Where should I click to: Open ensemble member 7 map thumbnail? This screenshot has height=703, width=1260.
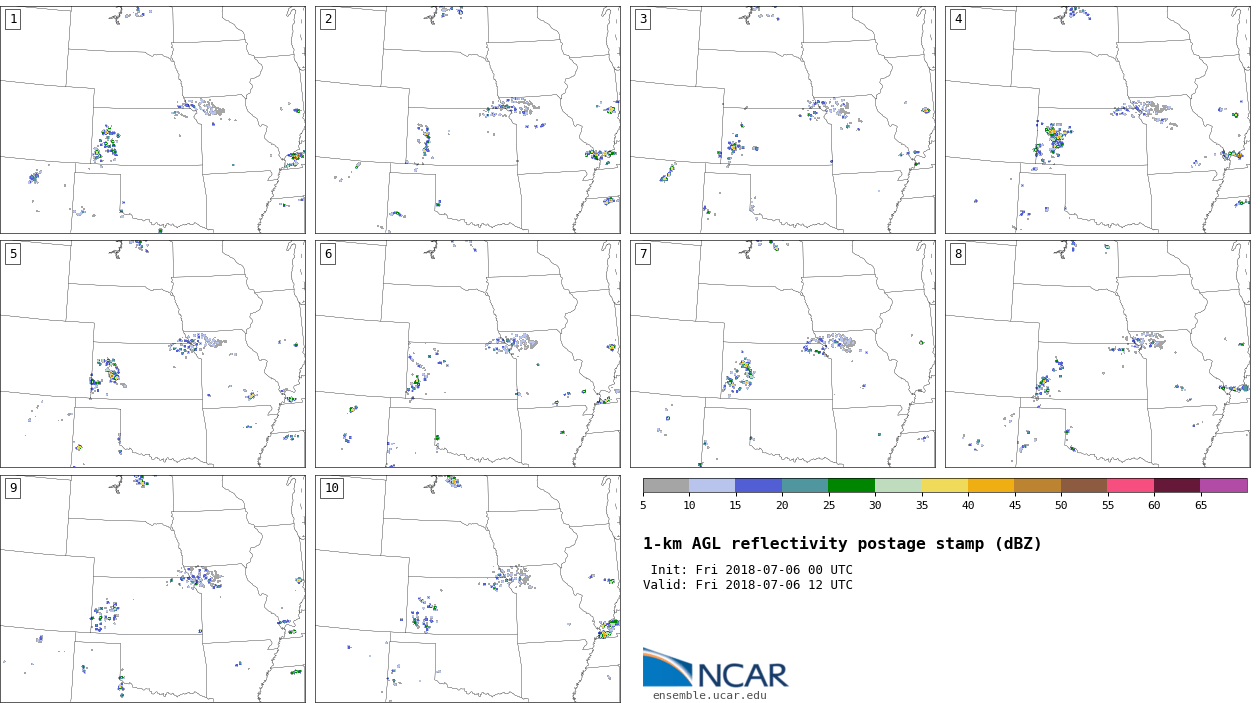pyautogui.click(x=782, y=354)
